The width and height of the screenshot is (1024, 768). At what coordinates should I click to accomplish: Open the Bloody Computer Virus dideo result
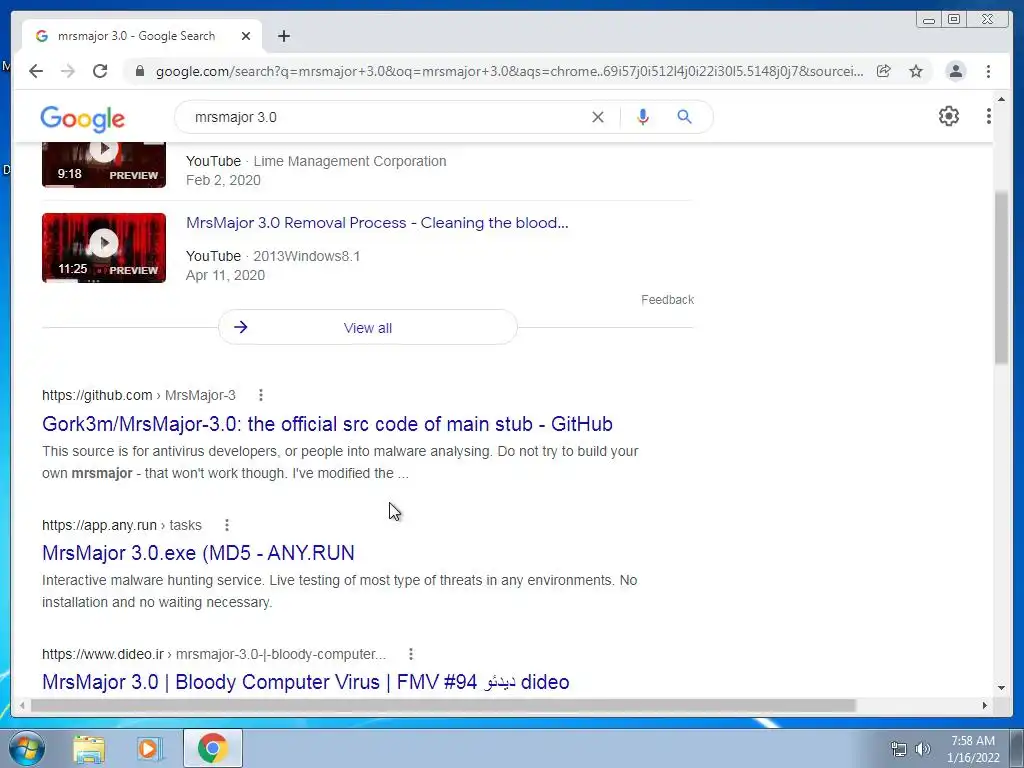point(306,682)
